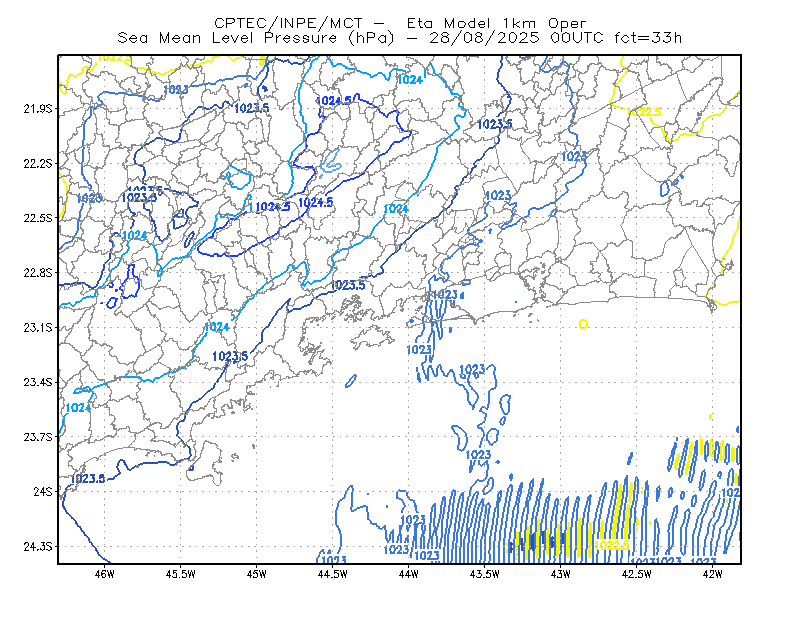Screen dimensions: 800x618
Task: Click the Sea Mean Level Pressure subtitle text
Action: pyautogui.click(x=256, y=38)
